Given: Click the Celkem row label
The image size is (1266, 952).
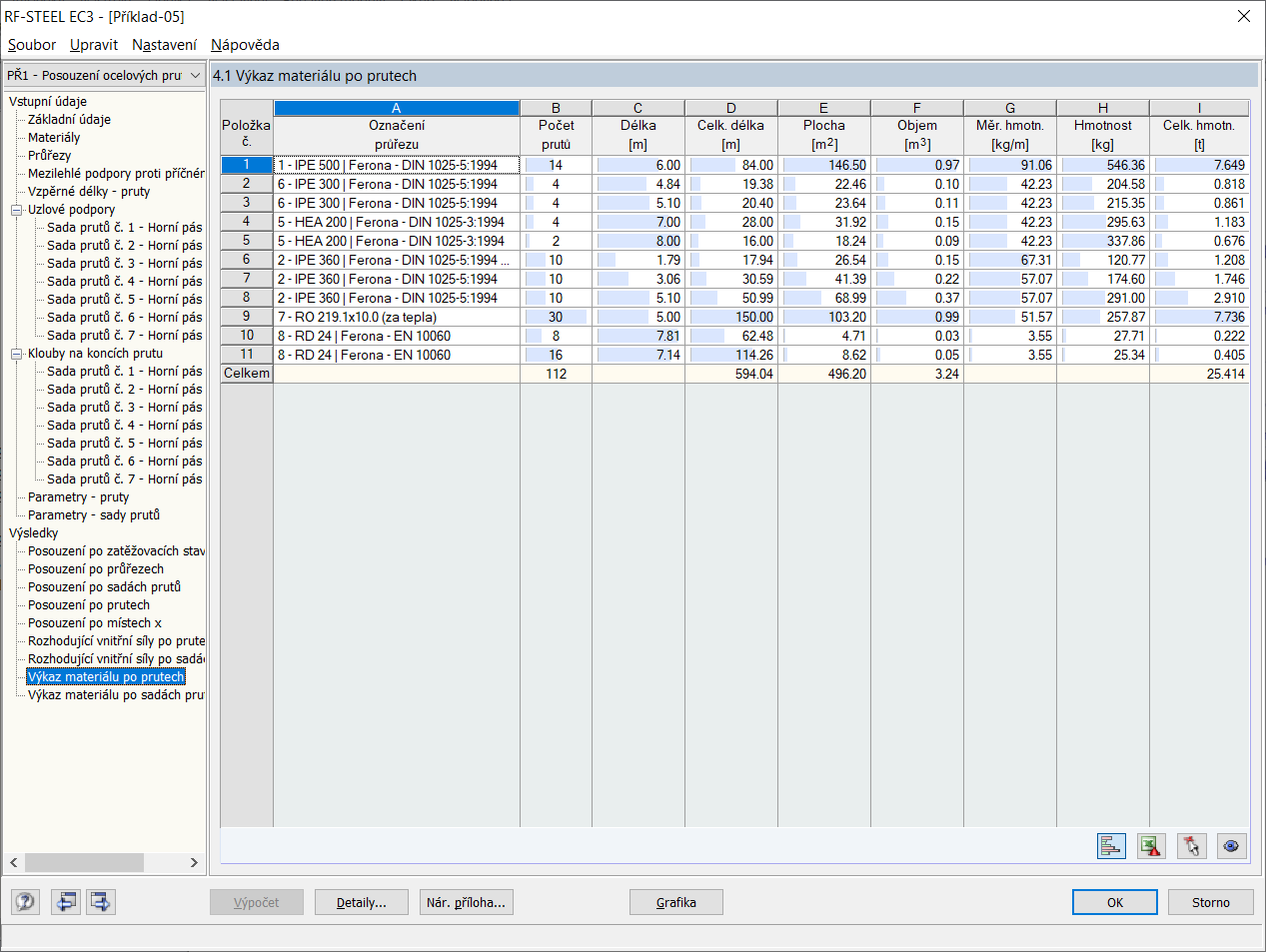Looking at the screenshot, I should pyautogui.click(x=247, y=374).
